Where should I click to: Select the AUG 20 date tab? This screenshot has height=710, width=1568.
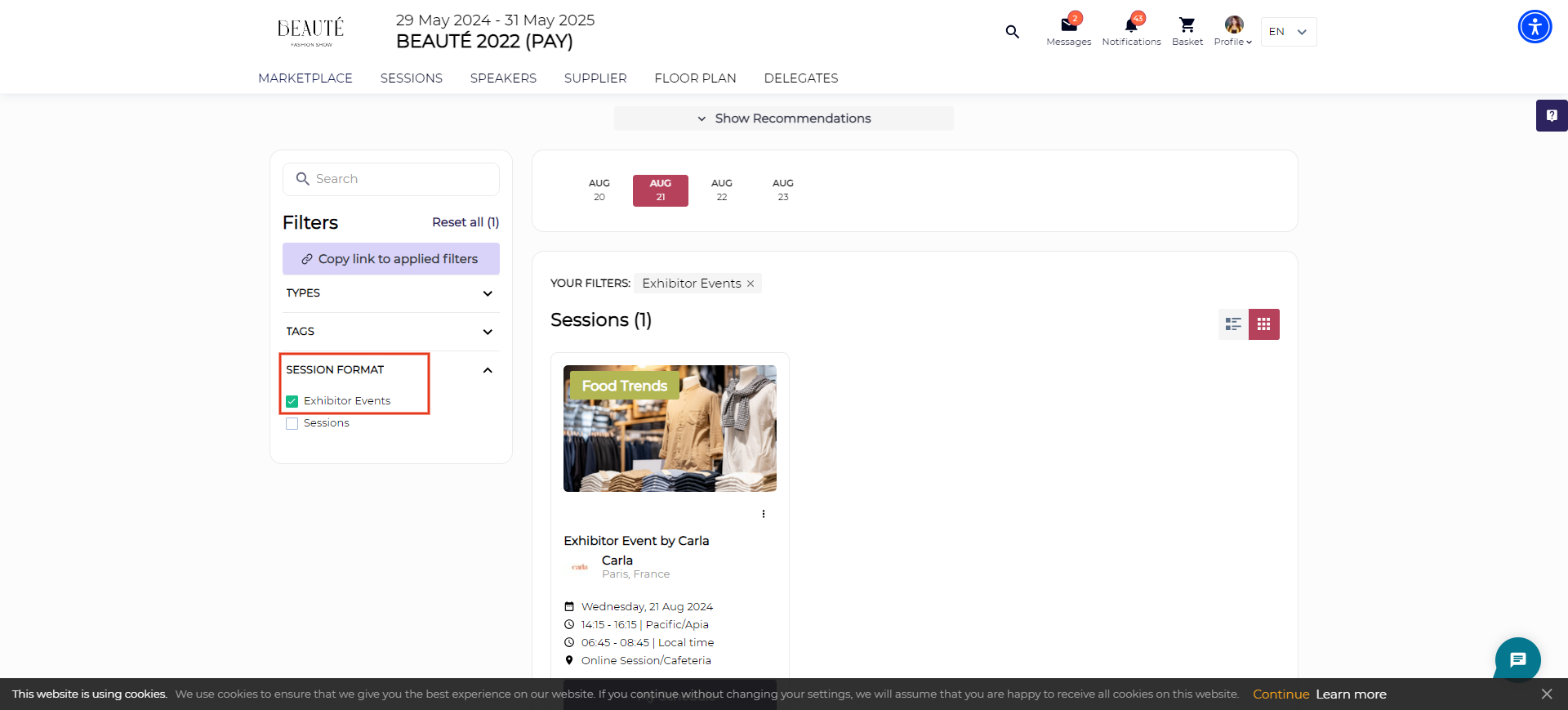click(x=599, y=190)
